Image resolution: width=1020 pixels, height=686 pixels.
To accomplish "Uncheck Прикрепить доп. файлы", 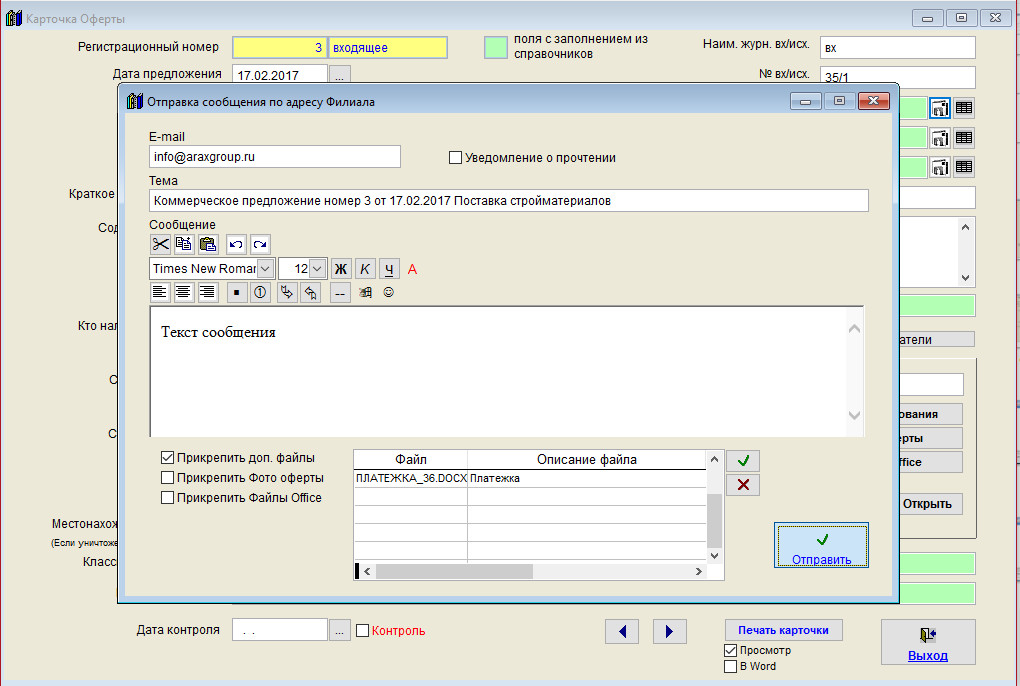I will click(168, 458).
